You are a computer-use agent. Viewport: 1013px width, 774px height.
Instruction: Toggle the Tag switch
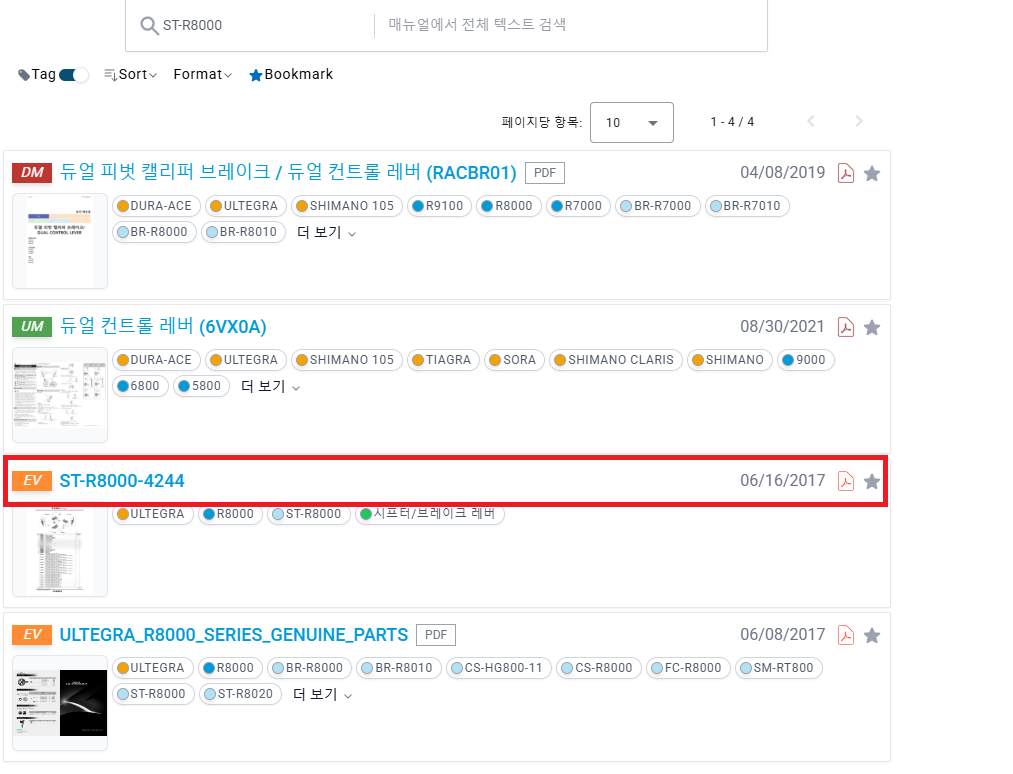[x=73, y=75]
